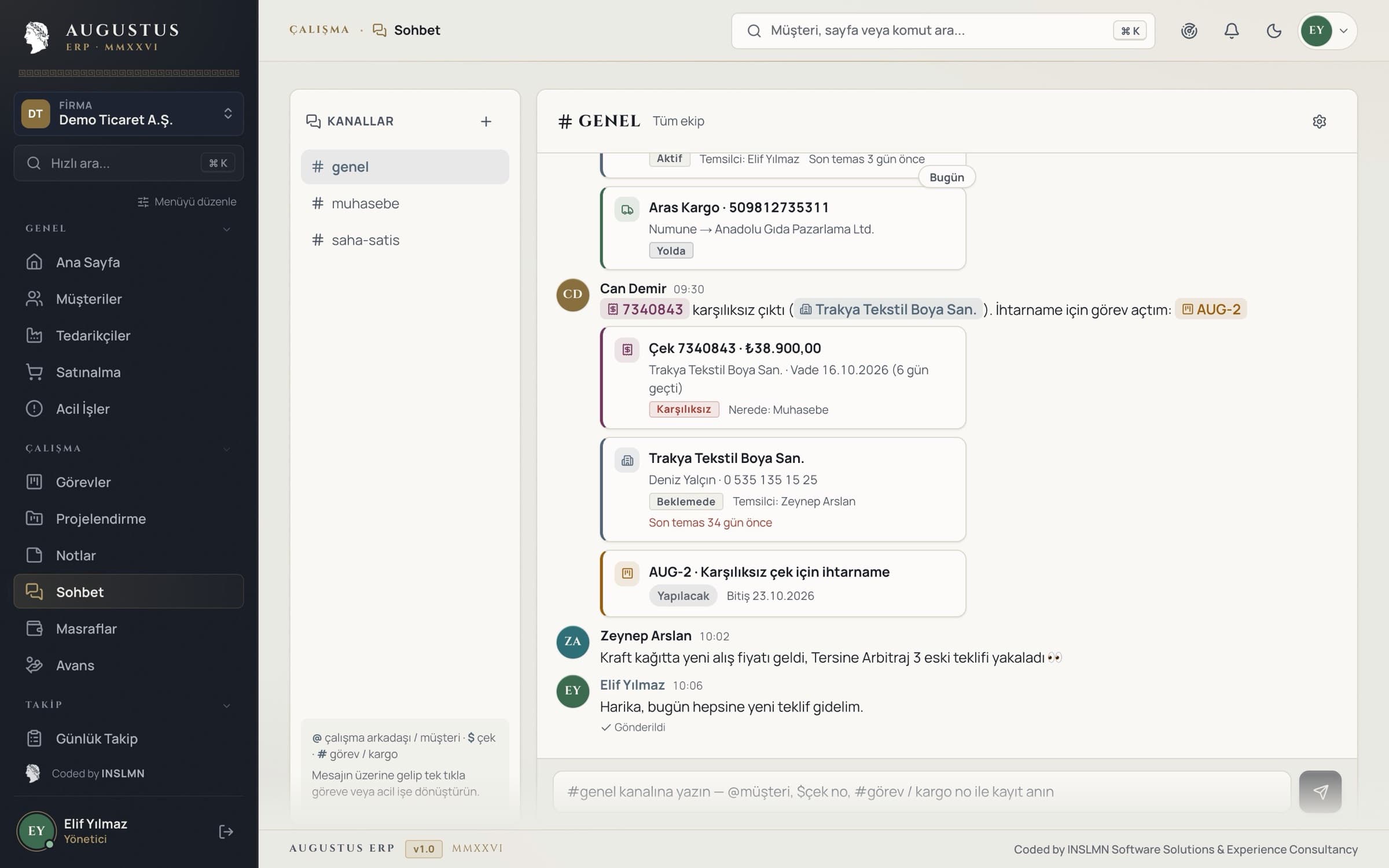Open the target radar icon in header
The image size is (1389, 868).
1189,31
